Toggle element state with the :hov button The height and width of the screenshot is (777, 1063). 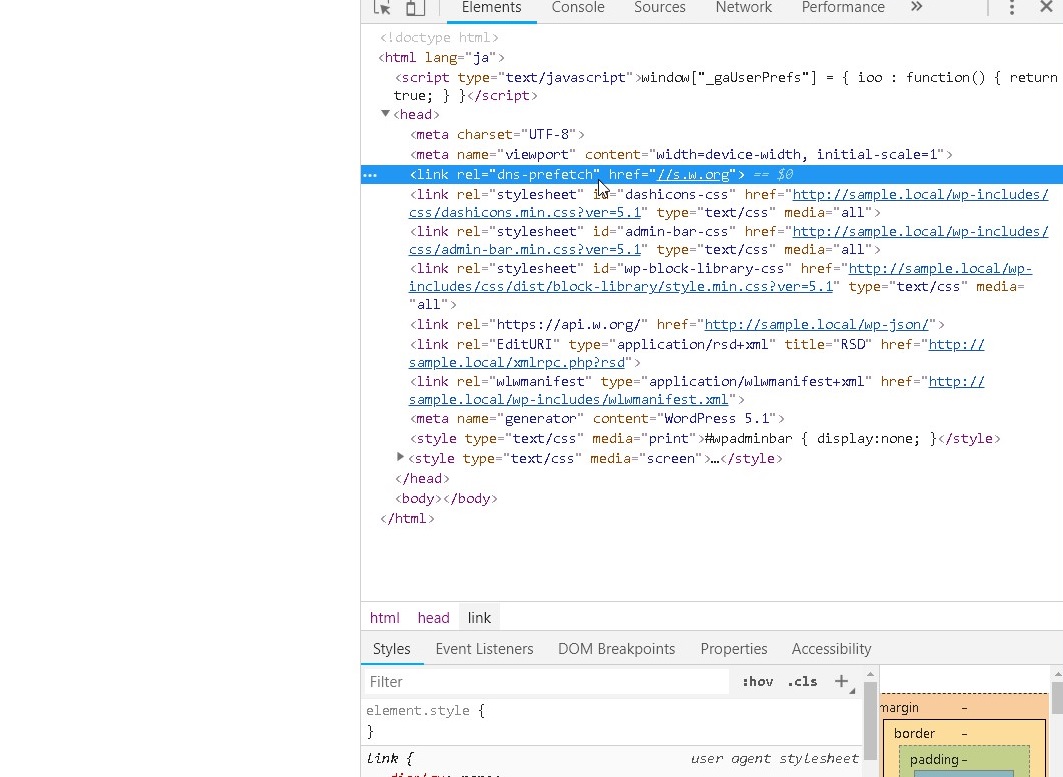coord(757,681)
